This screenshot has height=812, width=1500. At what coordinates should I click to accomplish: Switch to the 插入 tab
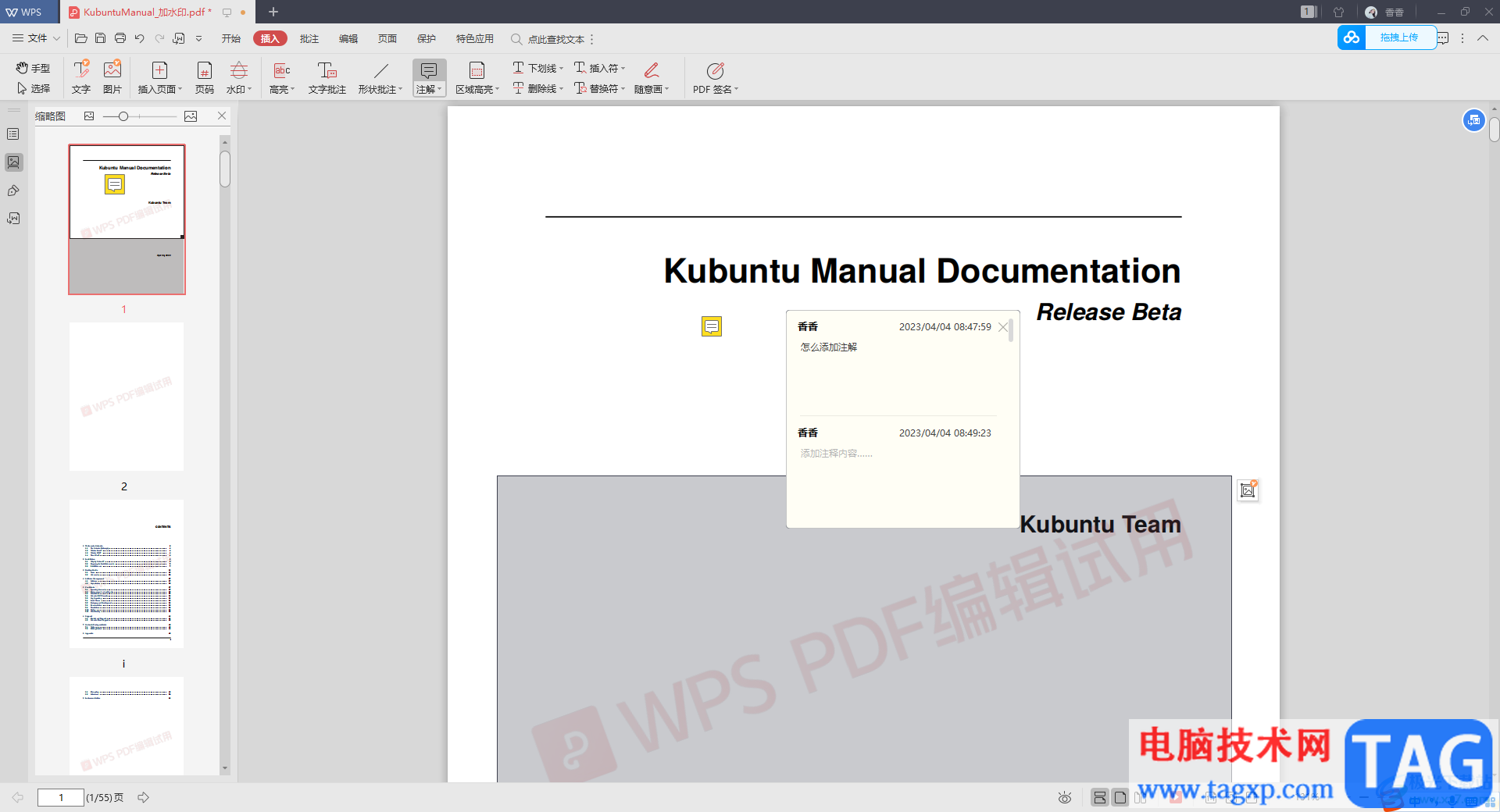point(270,38)
